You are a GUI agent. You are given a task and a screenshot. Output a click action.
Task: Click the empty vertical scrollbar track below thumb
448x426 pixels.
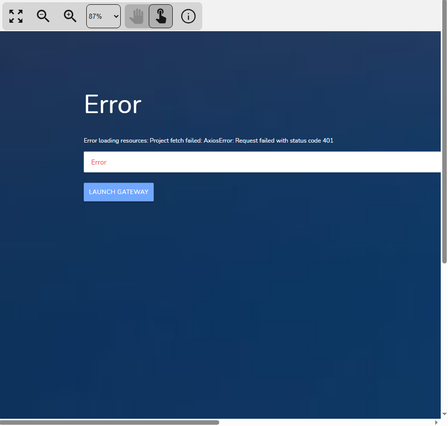(444, 337)
